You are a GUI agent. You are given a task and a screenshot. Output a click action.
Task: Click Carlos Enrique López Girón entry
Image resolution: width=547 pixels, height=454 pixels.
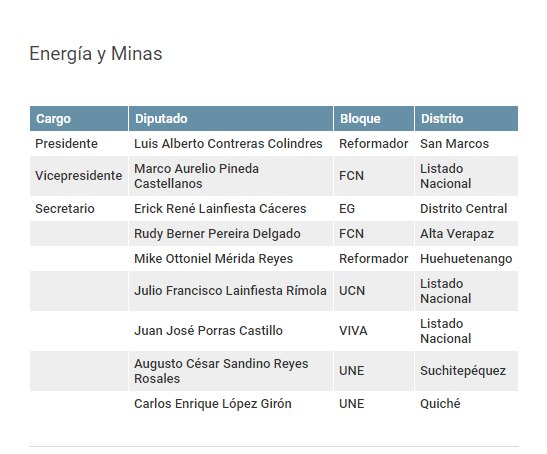(213, 404)
